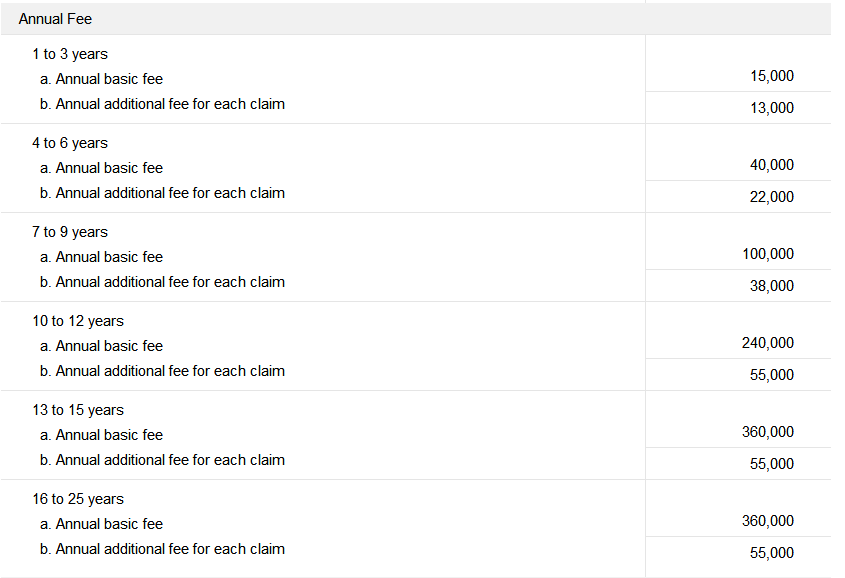The image size is (845, 578).
Task: Click the 13,000 fee amount
Action: click(x=771, y=108)
